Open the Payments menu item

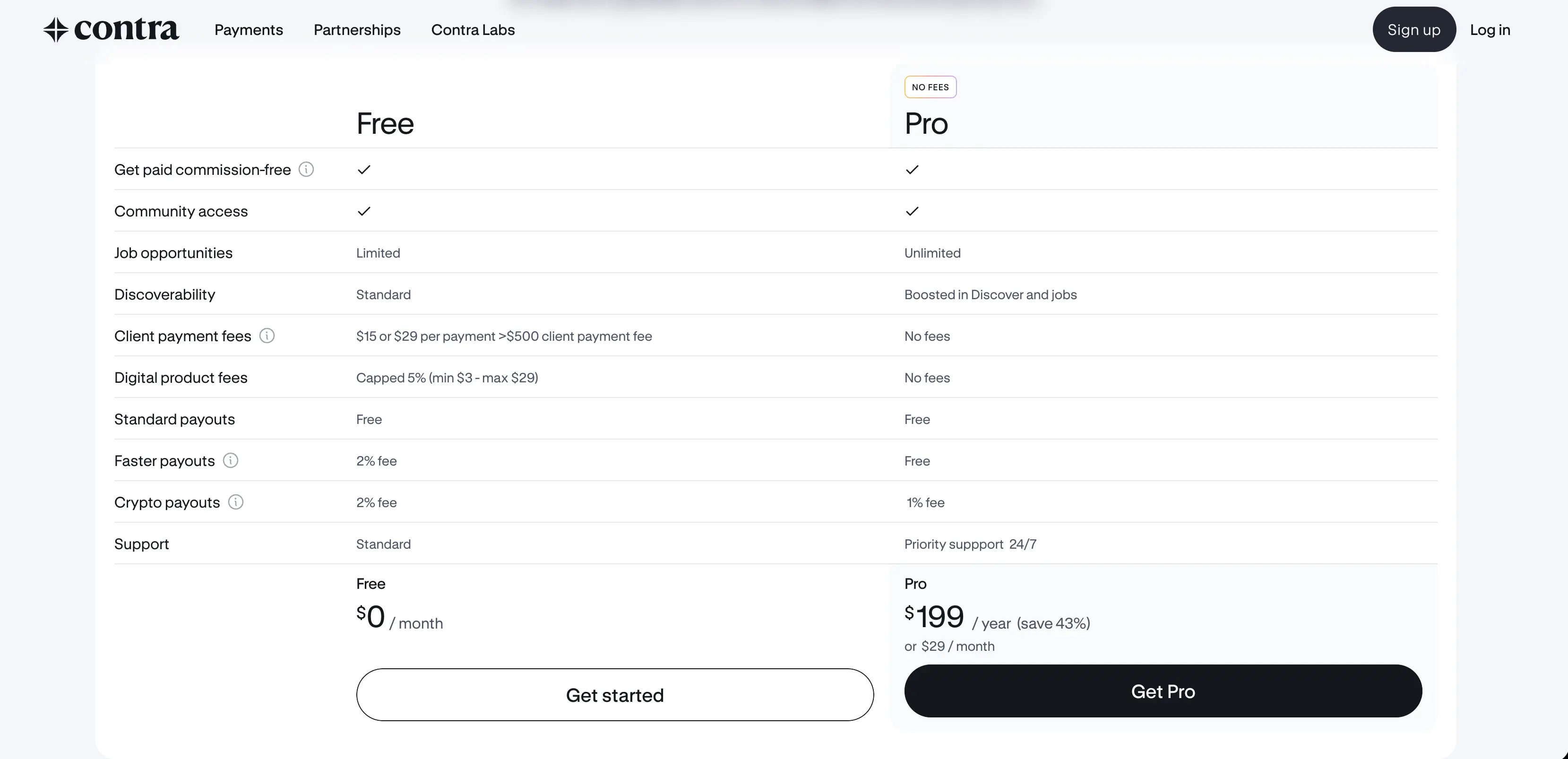click(x=249, y=29)
